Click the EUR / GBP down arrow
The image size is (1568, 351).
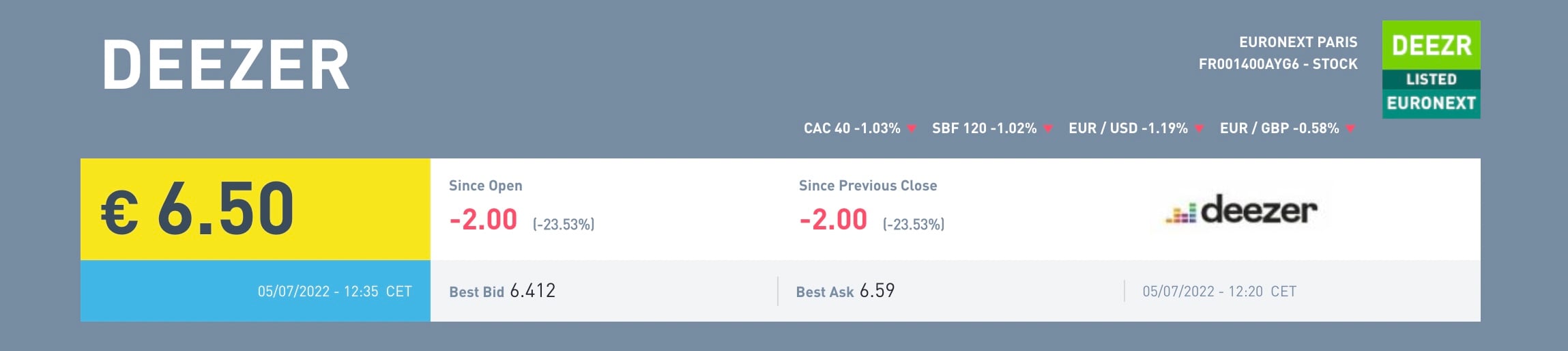(x=1350, y=128)
